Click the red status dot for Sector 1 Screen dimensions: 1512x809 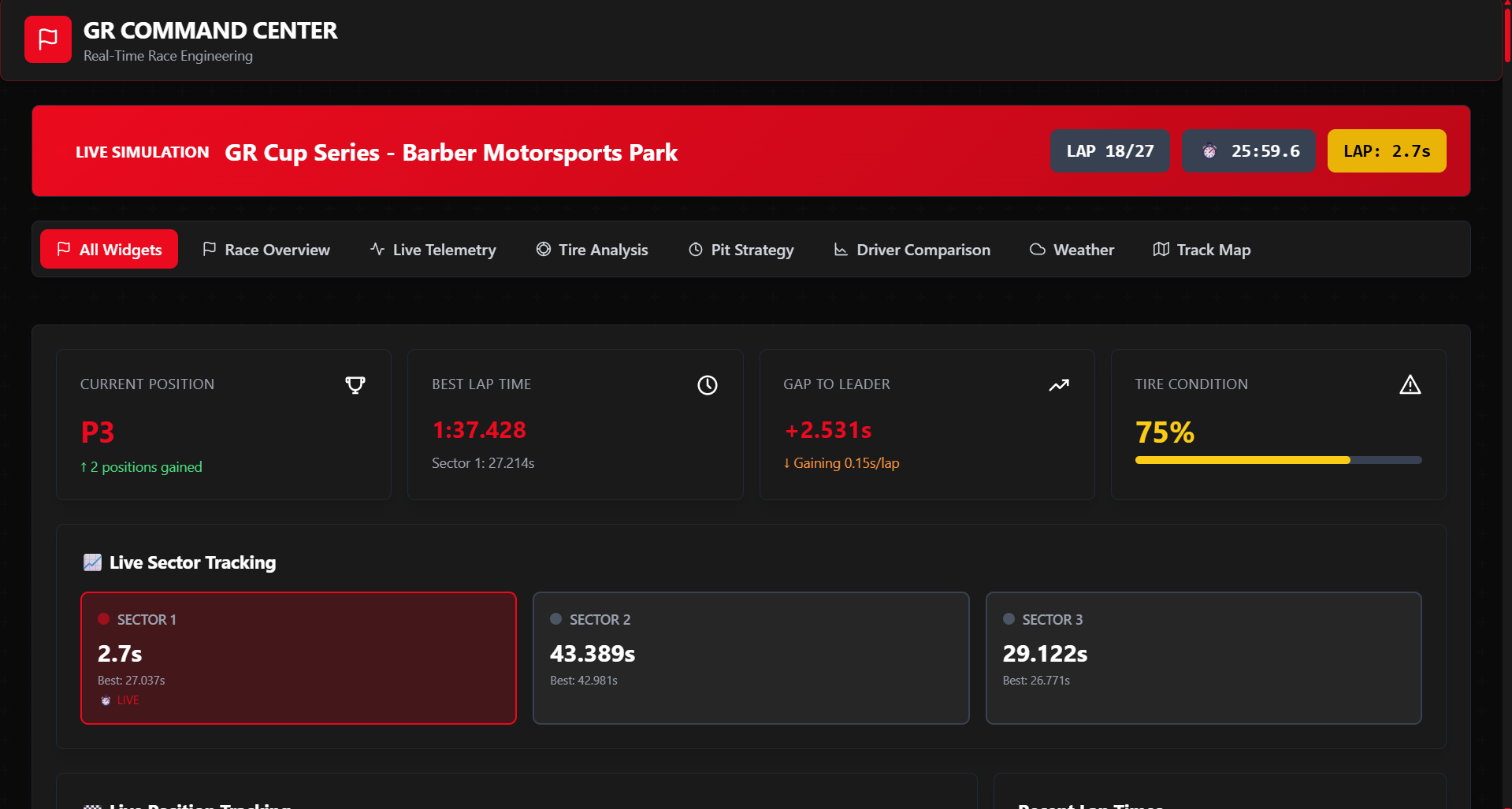click(x=103, y=619)
